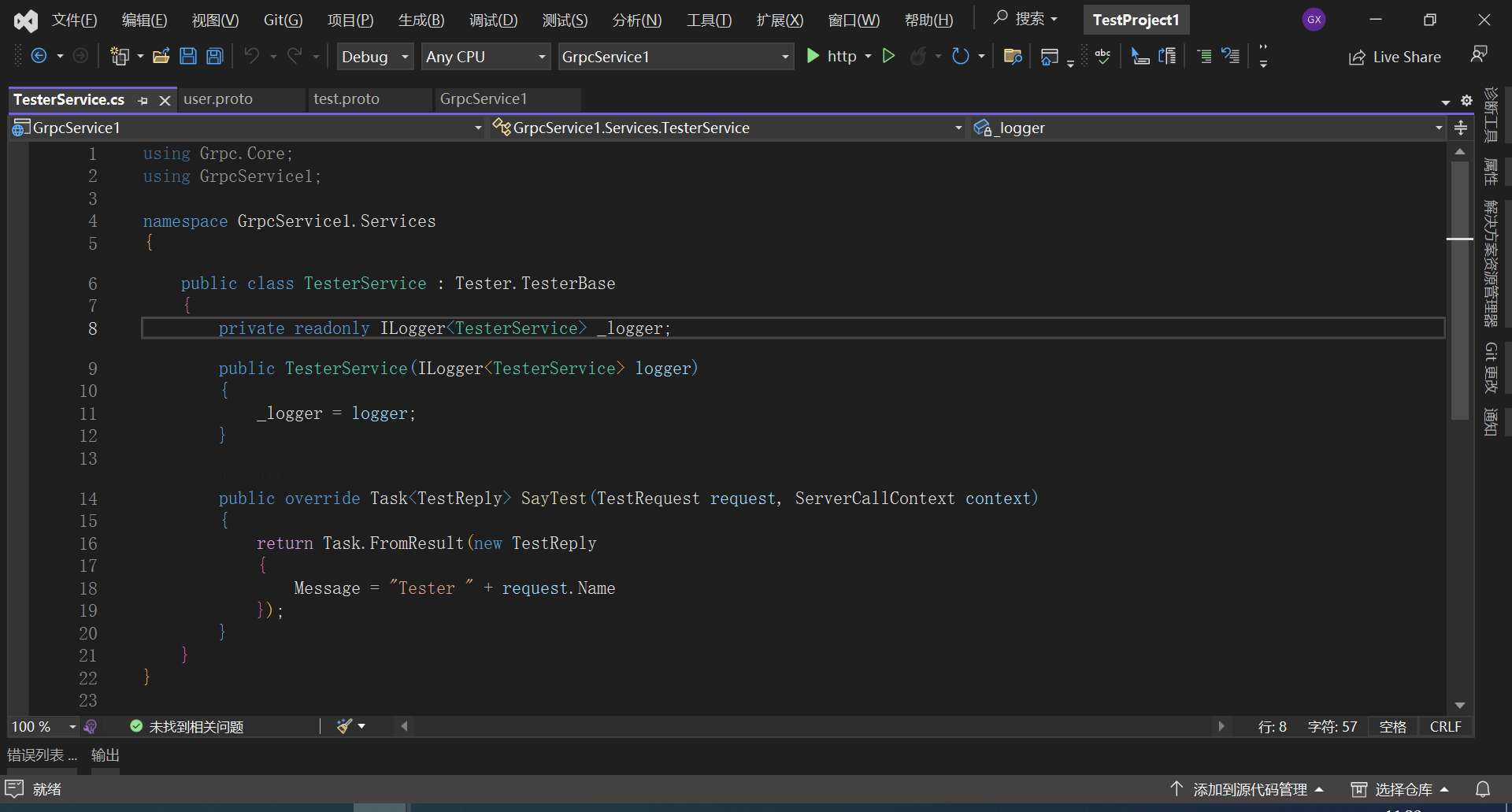Image resolution: width=1512 pixels, height=812 pixels.
Task: Click the Live Share button
Action: pyautogui.click(x=1395, y=57)
